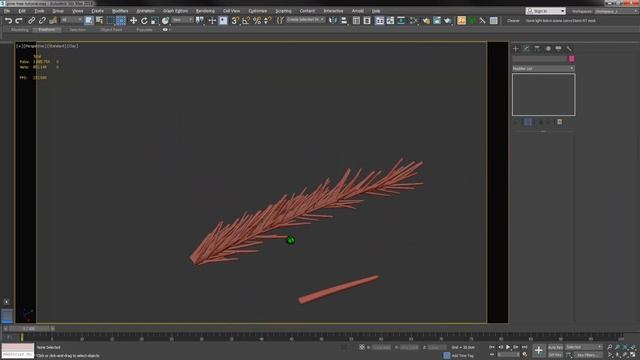Click the Use Pivot Point Center icon
Screen dimensions: 640x360
click(200, 20)
